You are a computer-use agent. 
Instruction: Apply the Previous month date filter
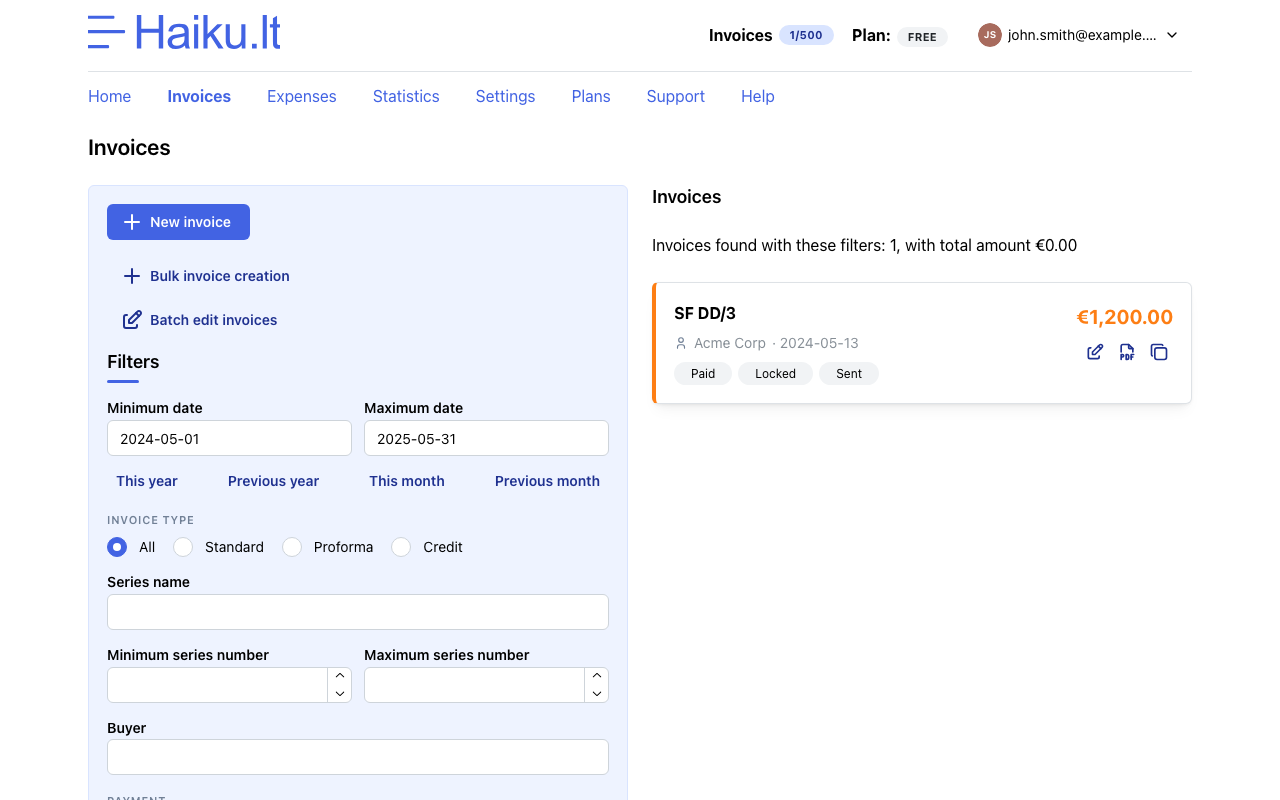click(547, 481)
